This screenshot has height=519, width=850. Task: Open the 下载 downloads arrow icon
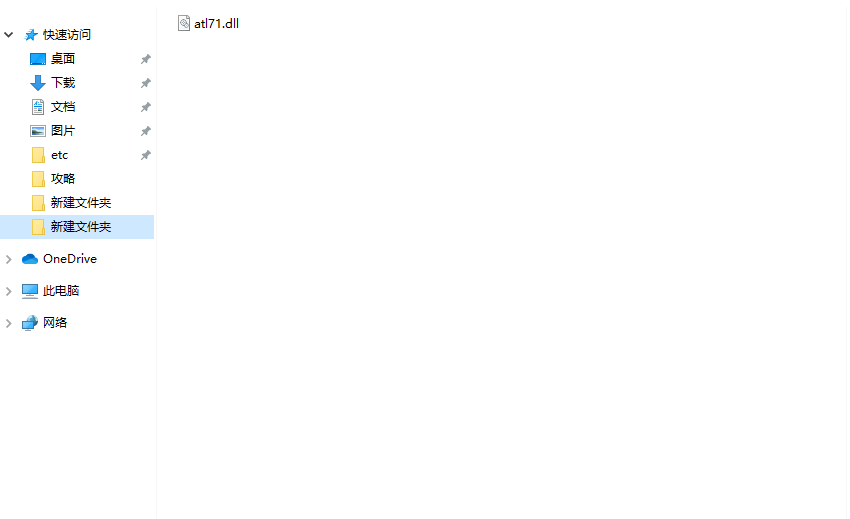pyautogui.click(x=37, y=83)
